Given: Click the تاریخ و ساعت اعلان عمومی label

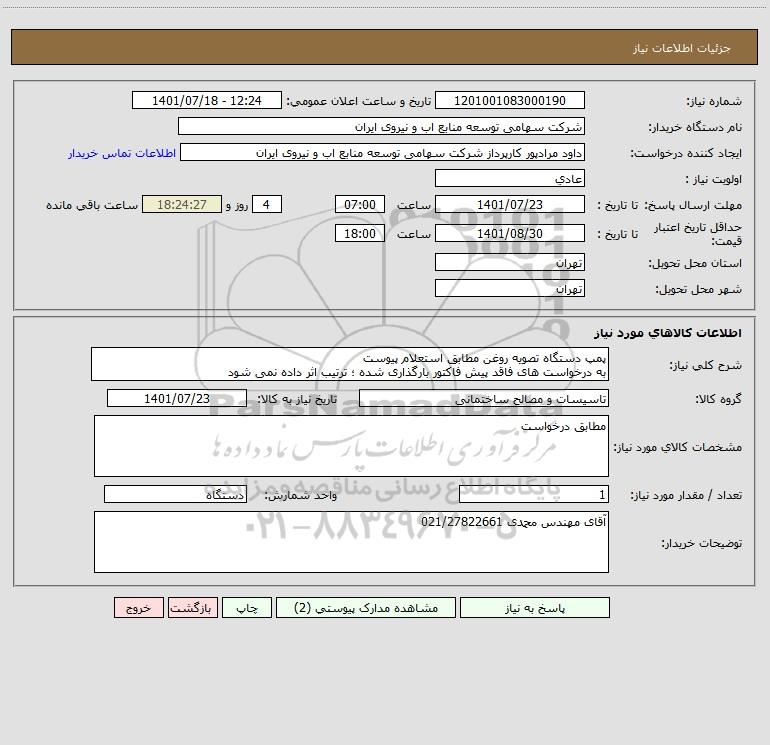Looking at the screenshot, I should pos(359,101).
